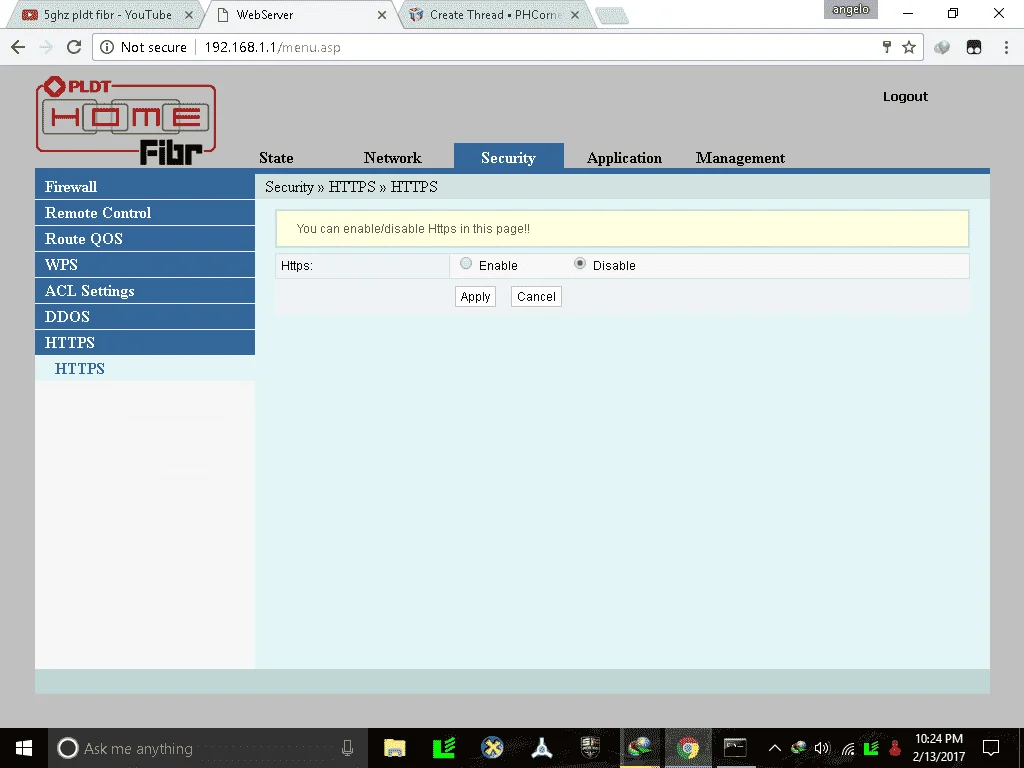Open the ACL Settings sidebar section
Screen dimensions: 1024x768
point(145,291)
